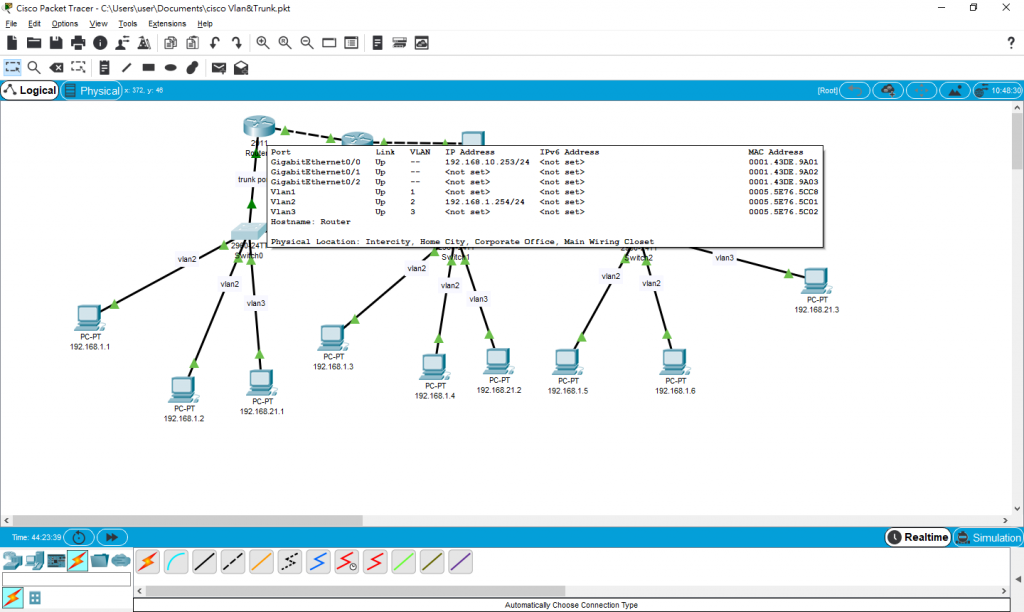This screenshot has width=1024, height=612.
Task: Open the Tools menu
Action: point(127,24)
